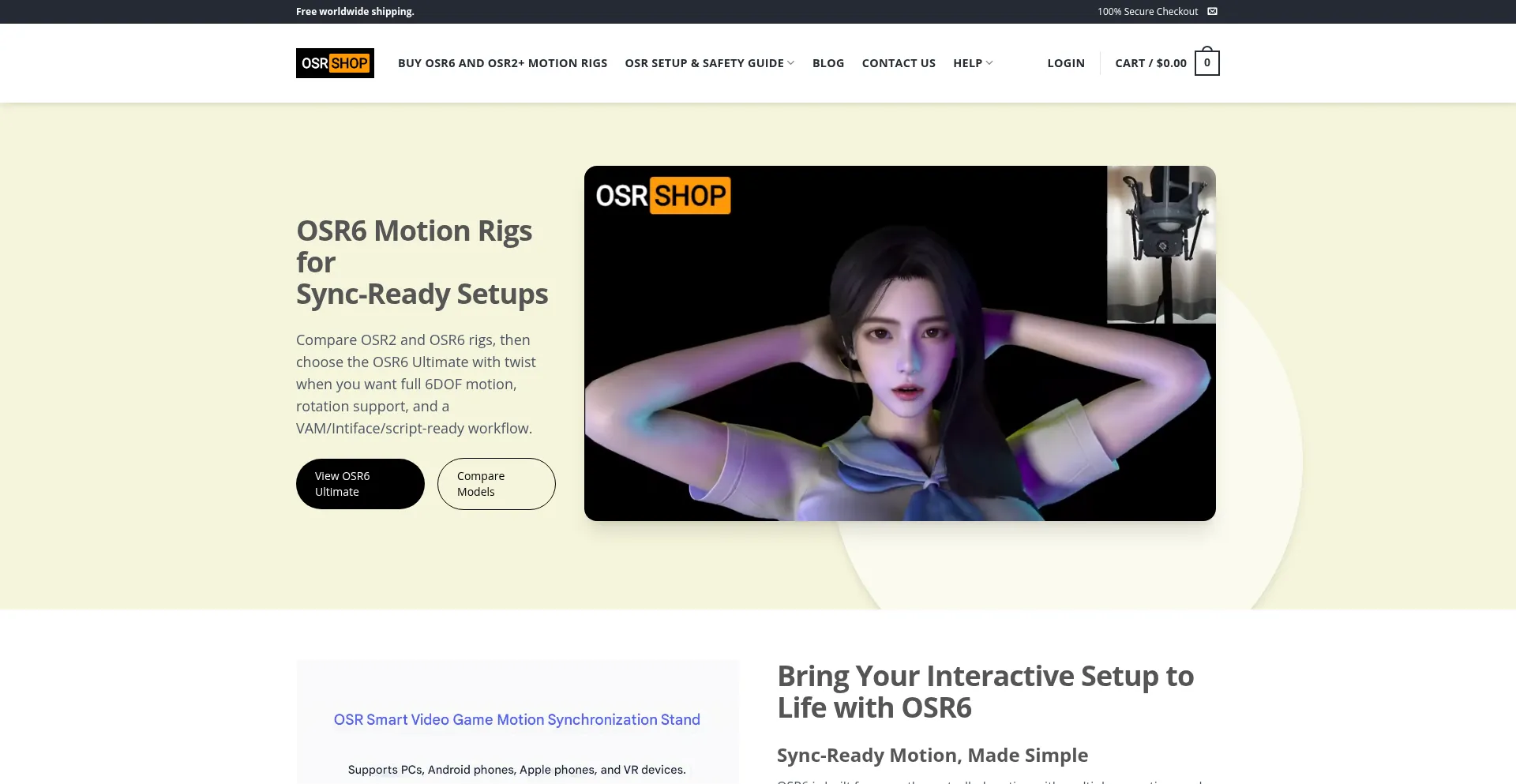Click the Bring Your Interactive Setup to Life heading
Image resolution: width=1516 pixels, height=784 pixels.
point(985,692)
